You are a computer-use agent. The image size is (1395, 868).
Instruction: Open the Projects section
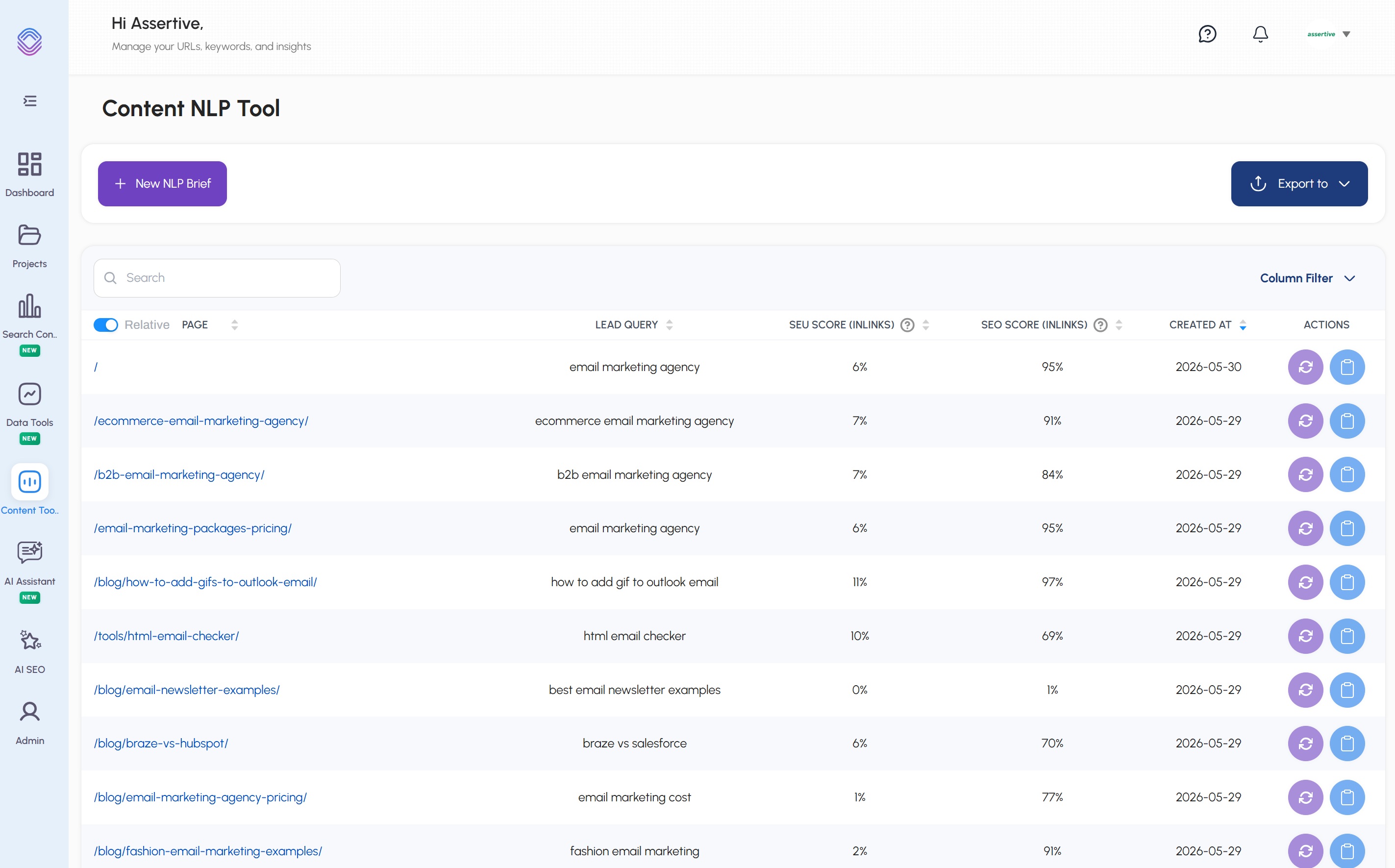click(x=30, y=246)
